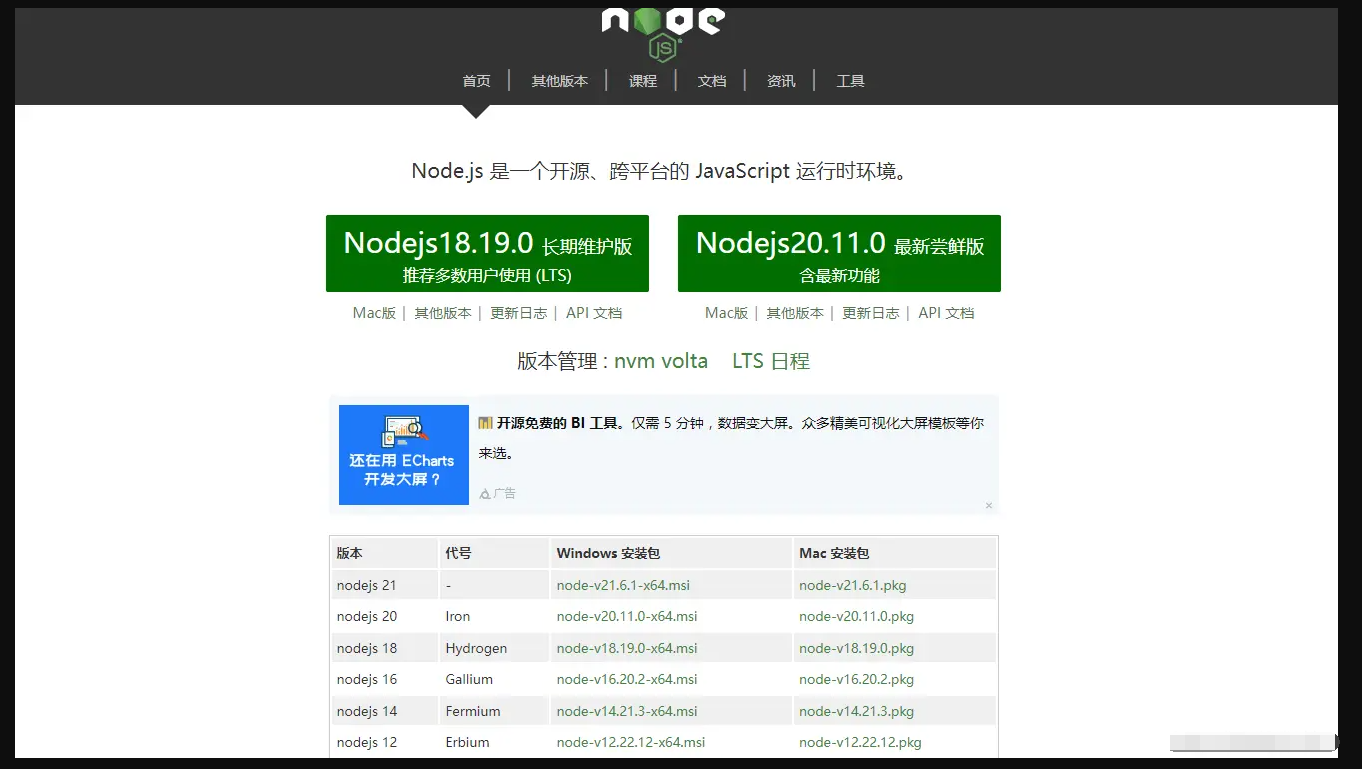
Task: Open the Mac版 link under the LTS button
Action: coord(374,313)
